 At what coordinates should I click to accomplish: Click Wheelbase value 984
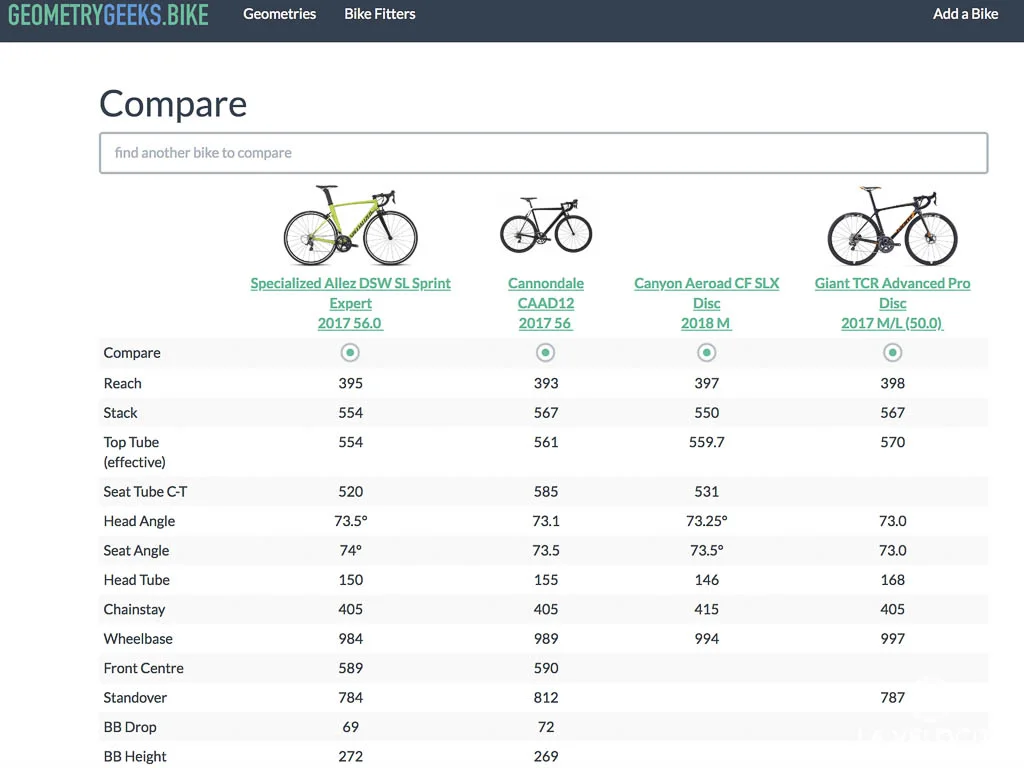[x=351, y=639]
